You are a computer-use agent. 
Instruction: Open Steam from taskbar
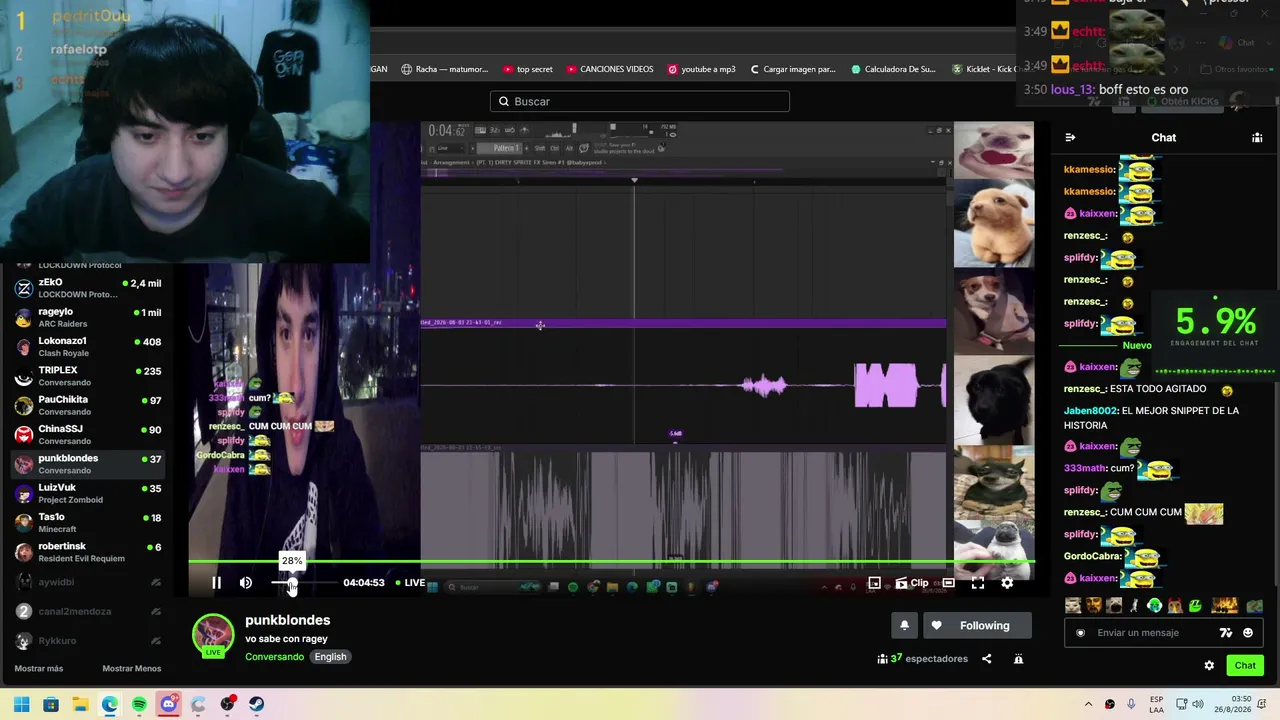coord(257,704)
